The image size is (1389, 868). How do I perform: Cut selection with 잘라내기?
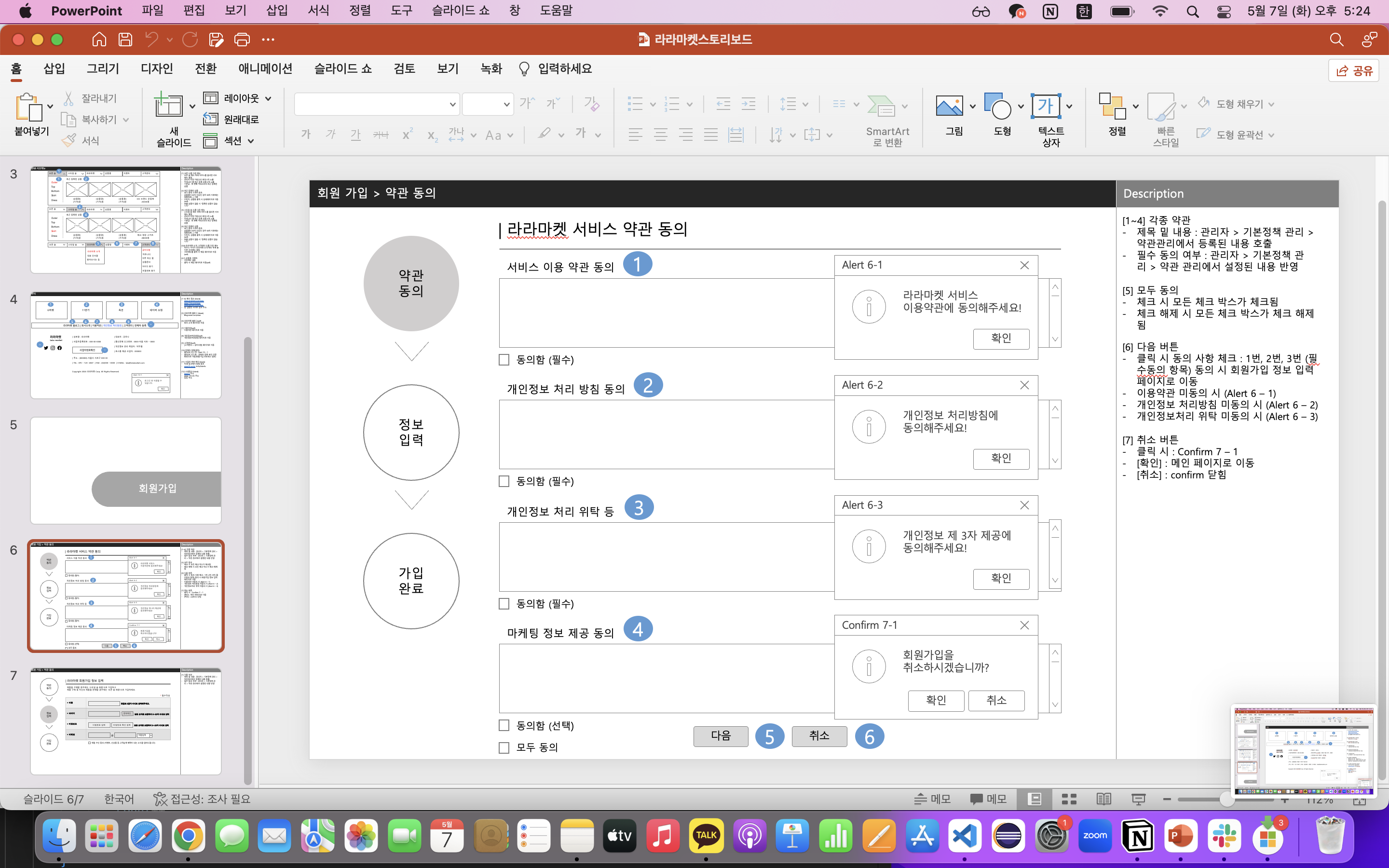click(90, 98)
